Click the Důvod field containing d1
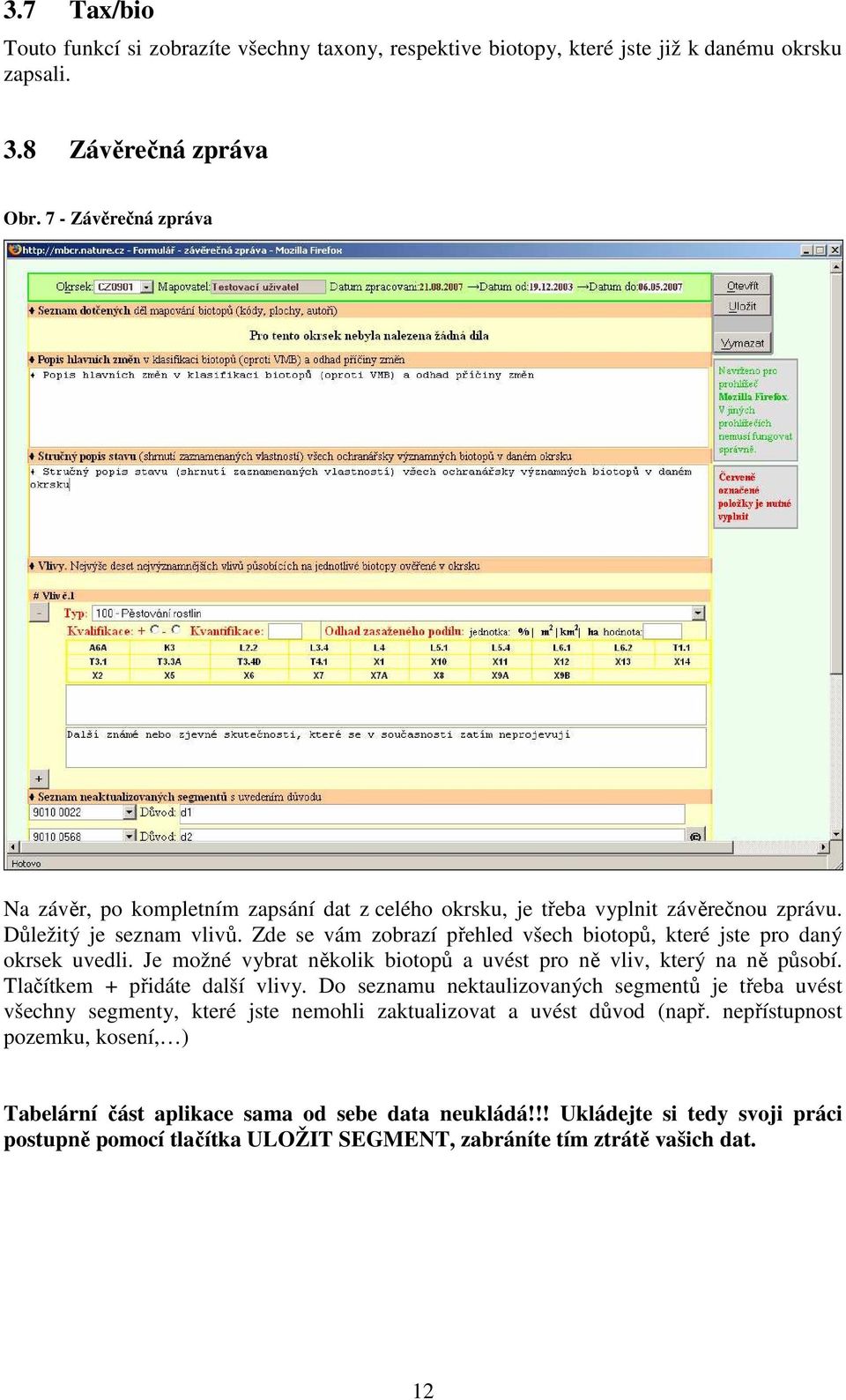Image resolution: width=846 pixels, height=1400 pixels. click(432, 813)
